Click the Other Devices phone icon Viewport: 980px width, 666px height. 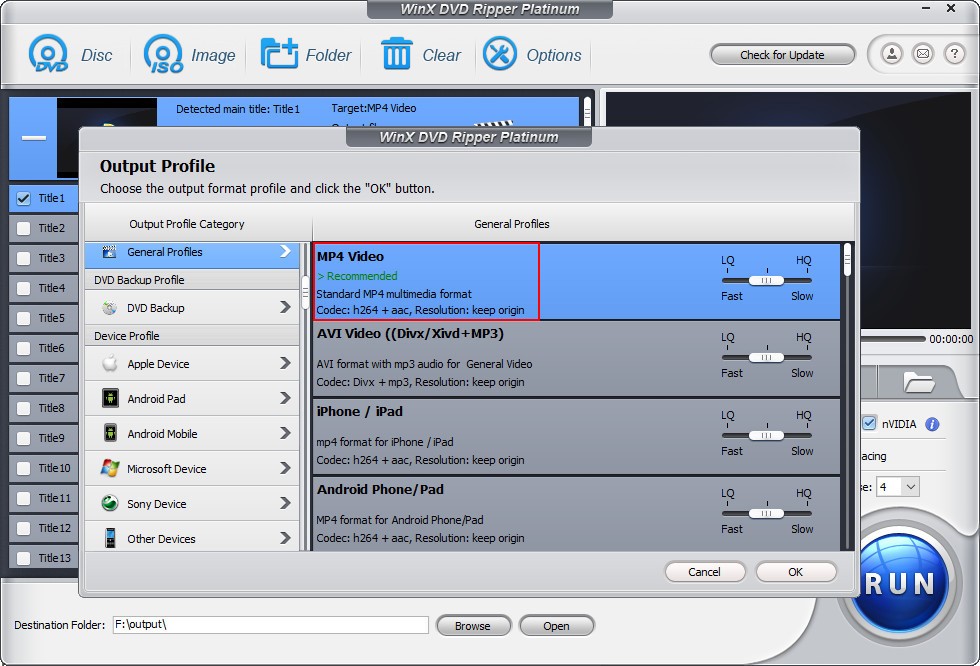point(110,538)
